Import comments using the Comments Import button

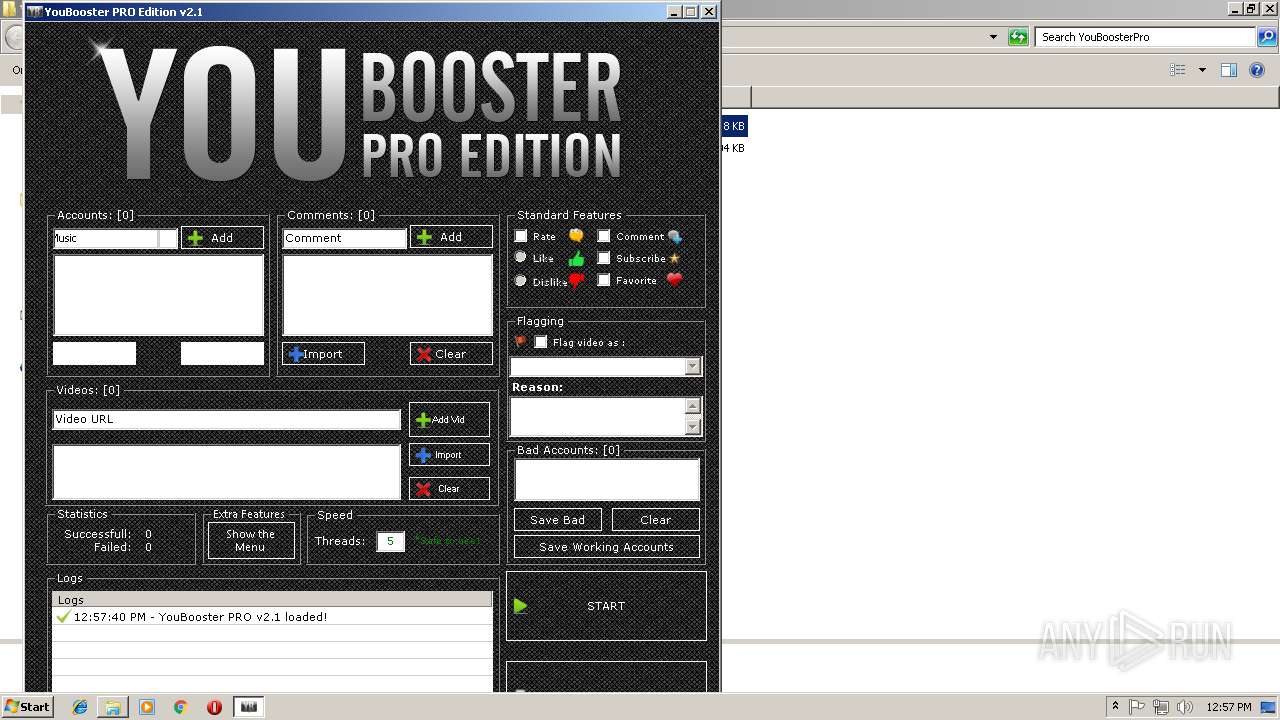323,354
